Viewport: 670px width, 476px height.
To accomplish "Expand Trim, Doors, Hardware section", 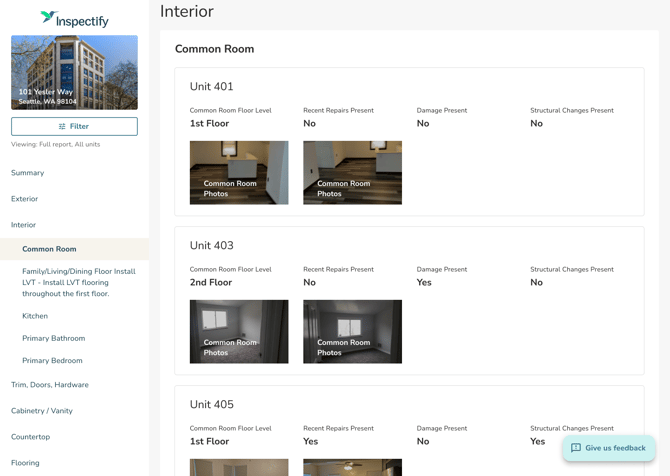I will [50, 385].
